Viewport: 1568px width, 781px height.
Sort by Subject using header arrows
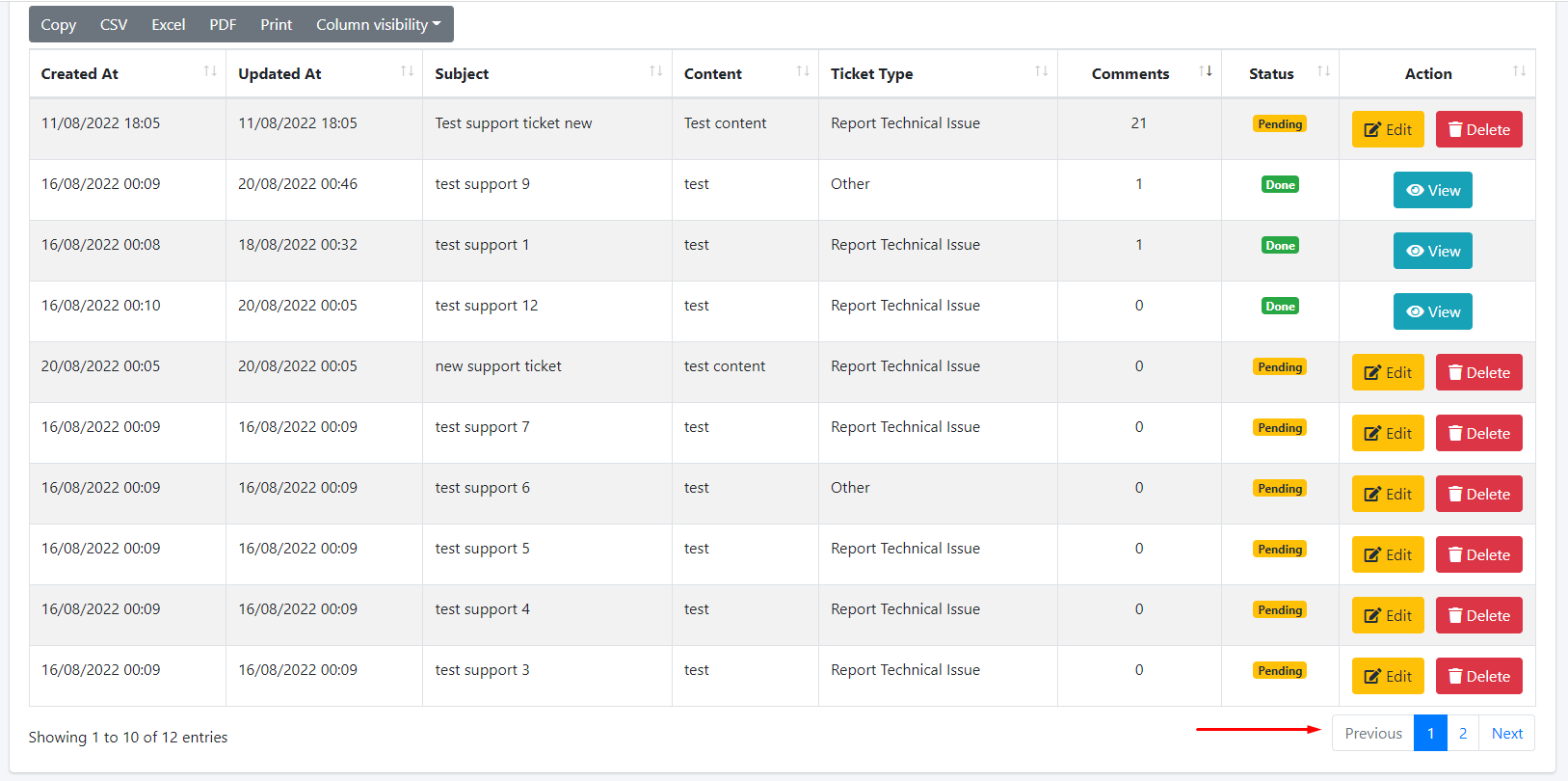(x=655, y=71)
